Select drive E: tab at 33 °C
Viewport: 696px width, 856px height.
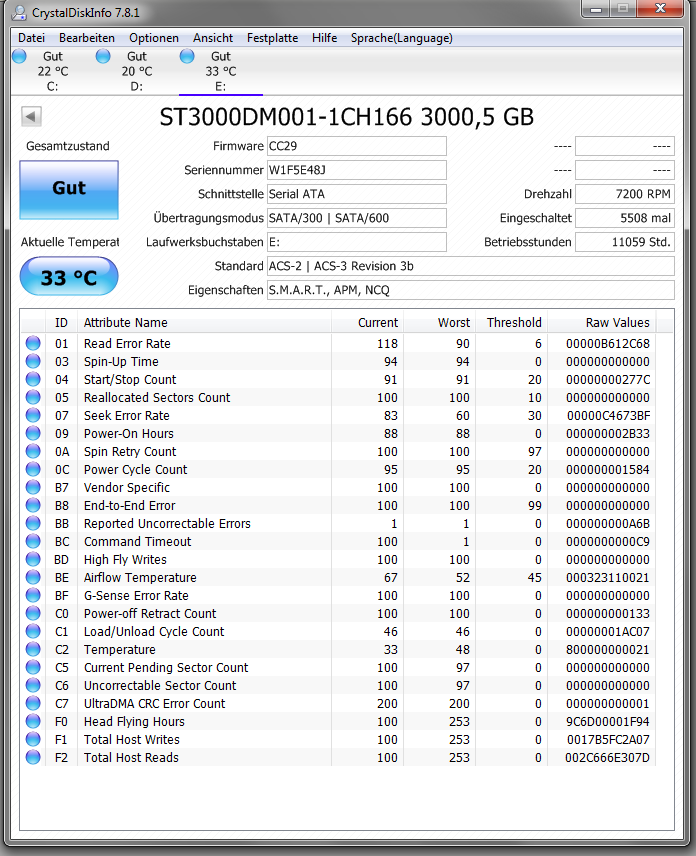click(221, 71)
